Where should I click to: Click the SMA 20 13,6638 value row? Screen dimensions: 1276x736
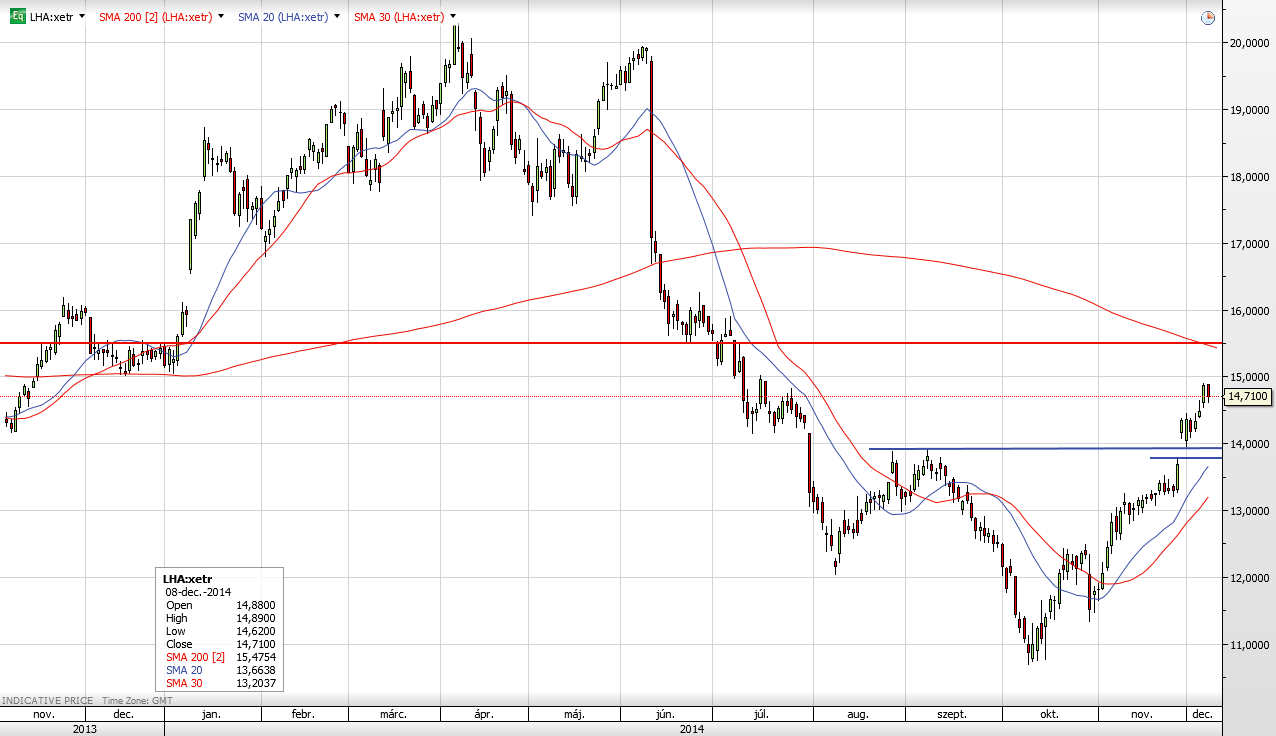click(x=220, y=670)
